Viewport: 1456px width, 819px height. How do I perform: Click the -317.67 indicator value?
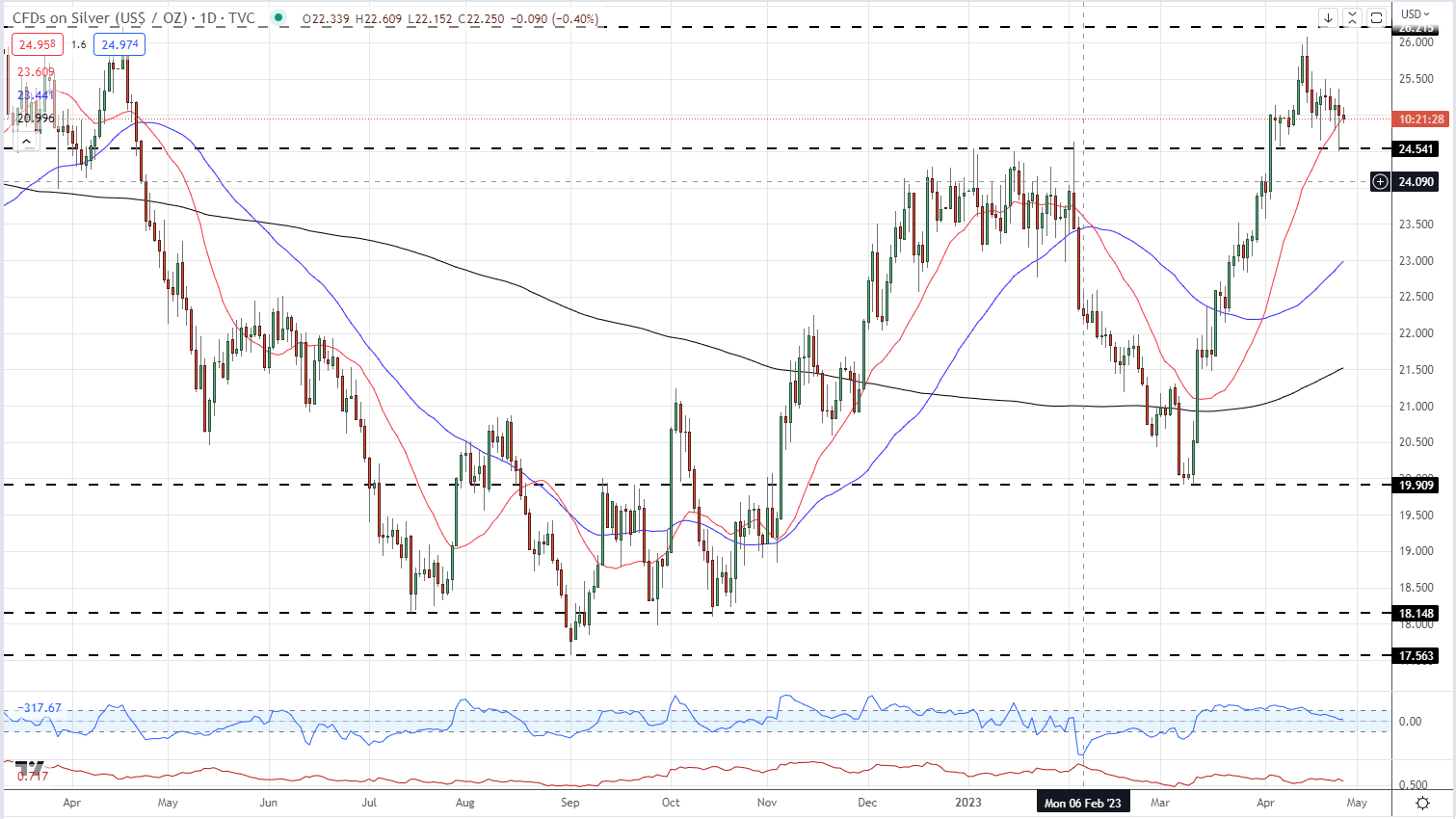(39, 708)
